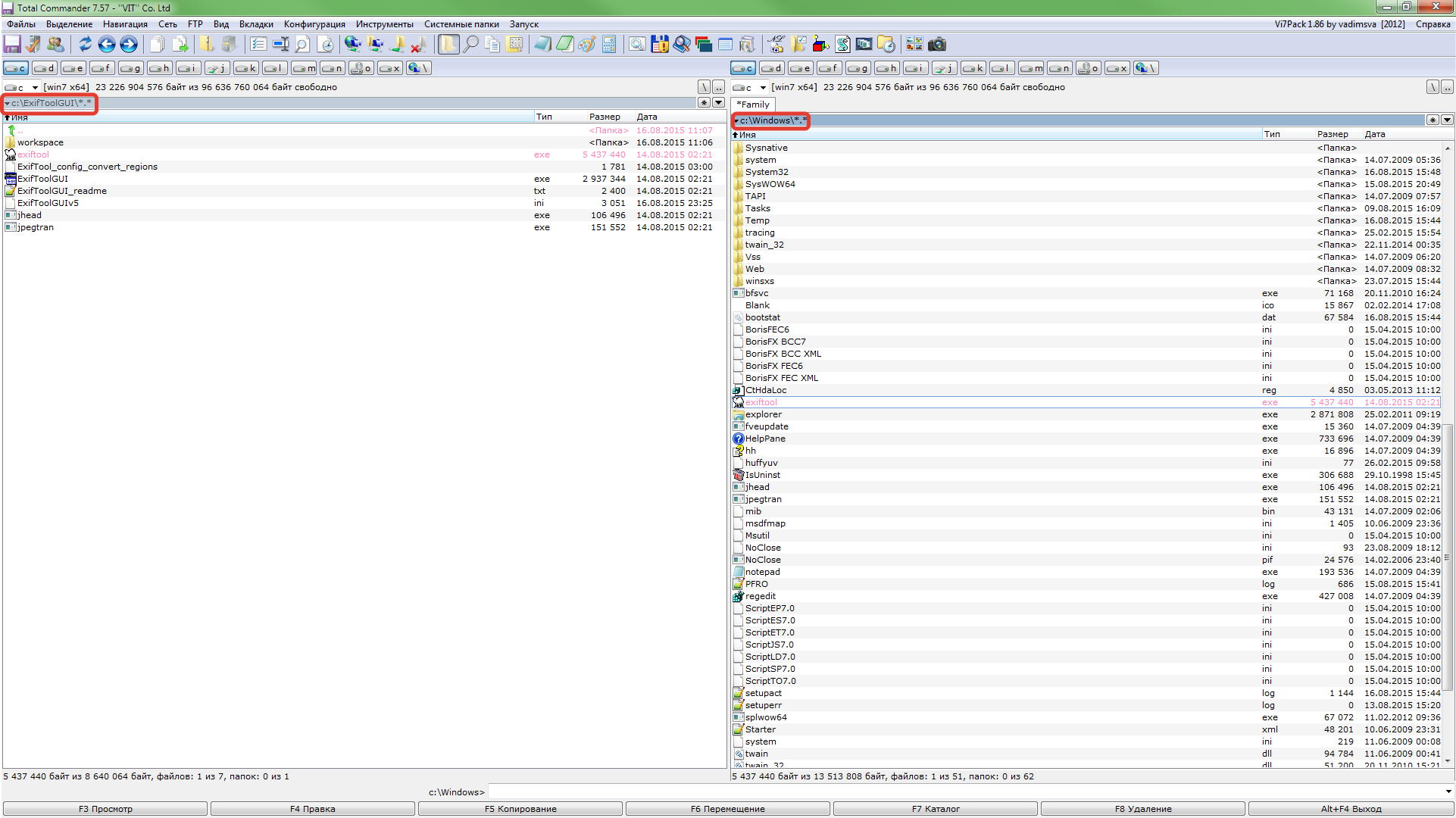The height and width of the screenshot is (818, 1456).
Task: Click the document with clock icon
Action: point(326,44)
